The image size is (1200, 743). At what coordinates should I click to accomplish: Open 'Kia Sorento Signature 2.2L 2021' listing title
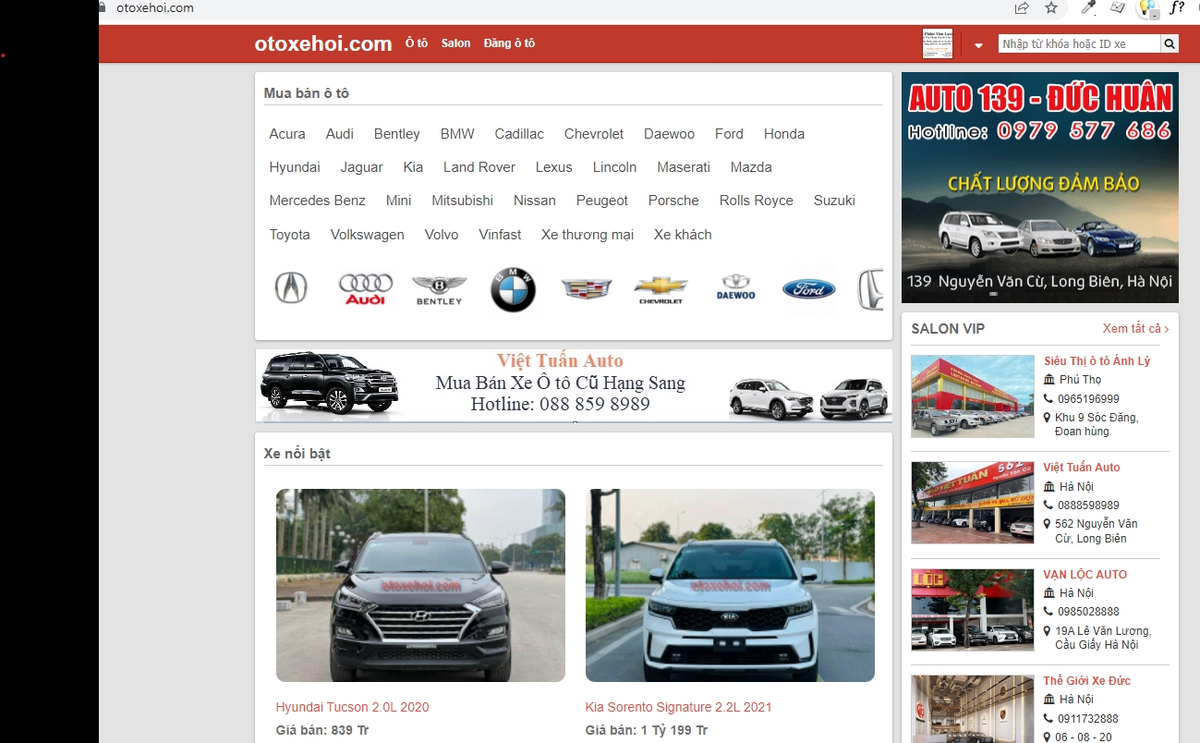pos(679,707)
